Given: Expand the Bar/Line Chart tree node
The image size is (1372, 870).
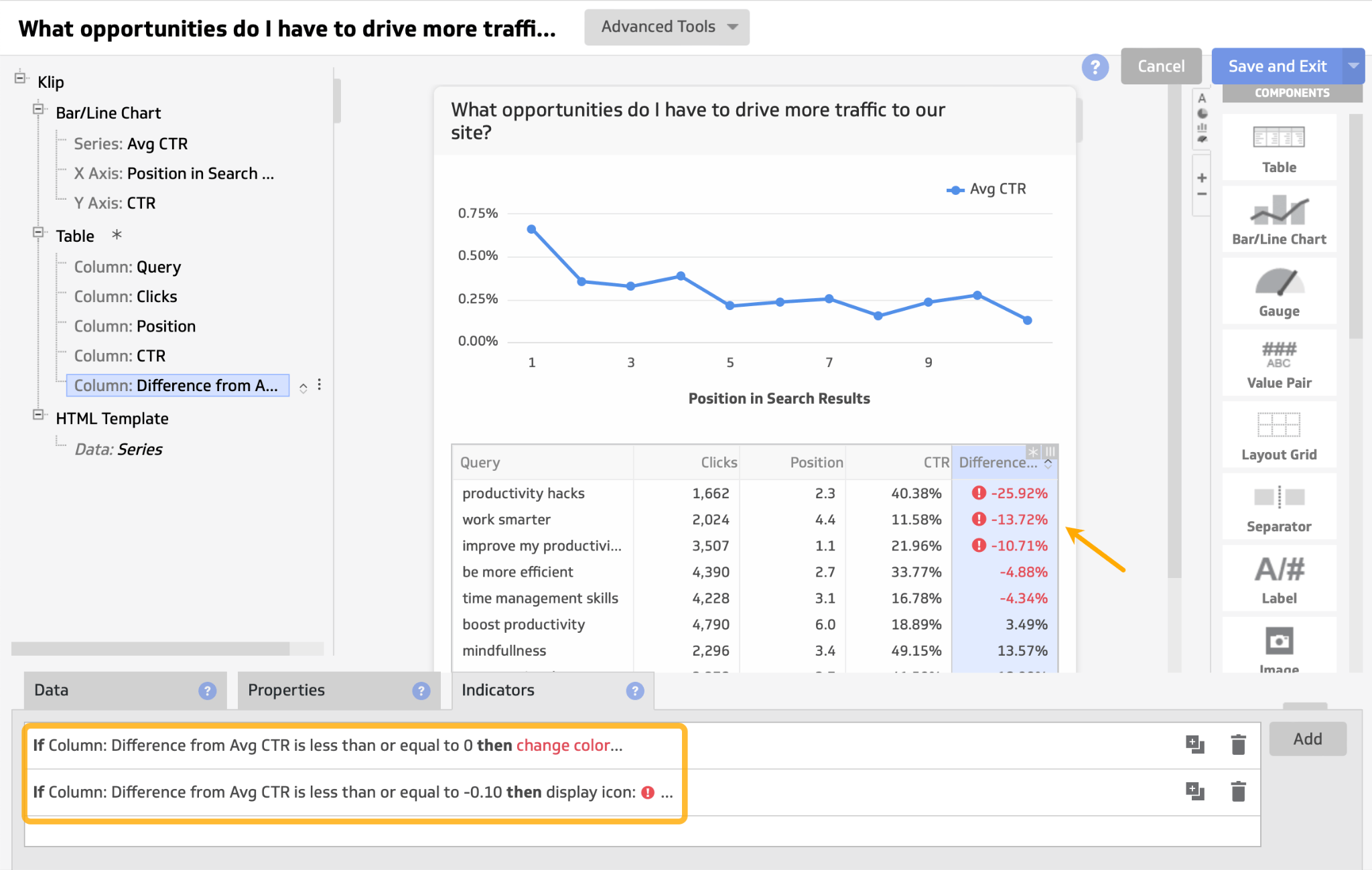Looking at the screenshot, I should click(x=38, y=112).
